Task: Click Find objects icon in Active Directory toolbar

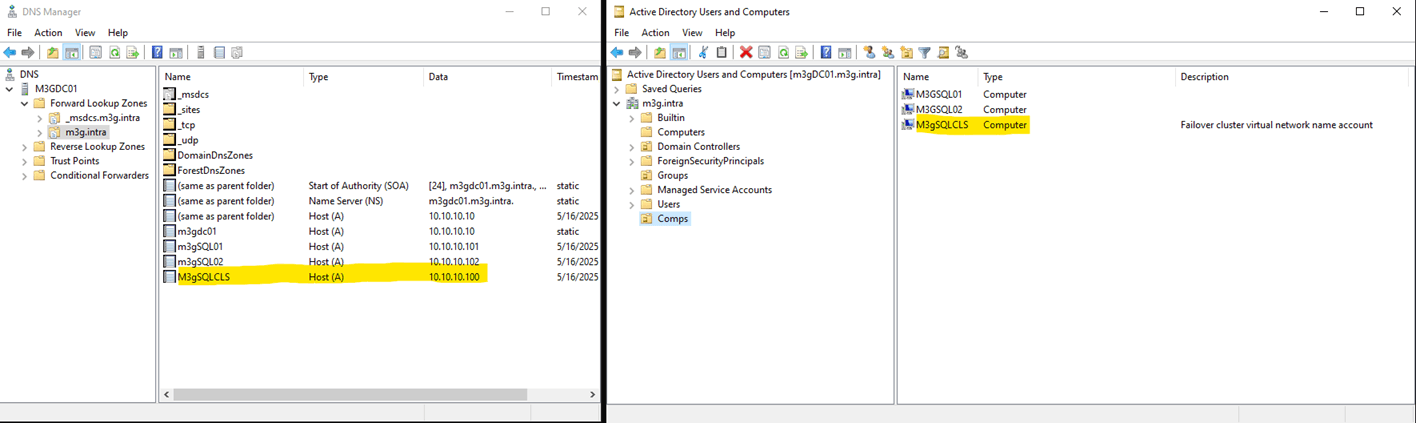Action: (943, 52)
